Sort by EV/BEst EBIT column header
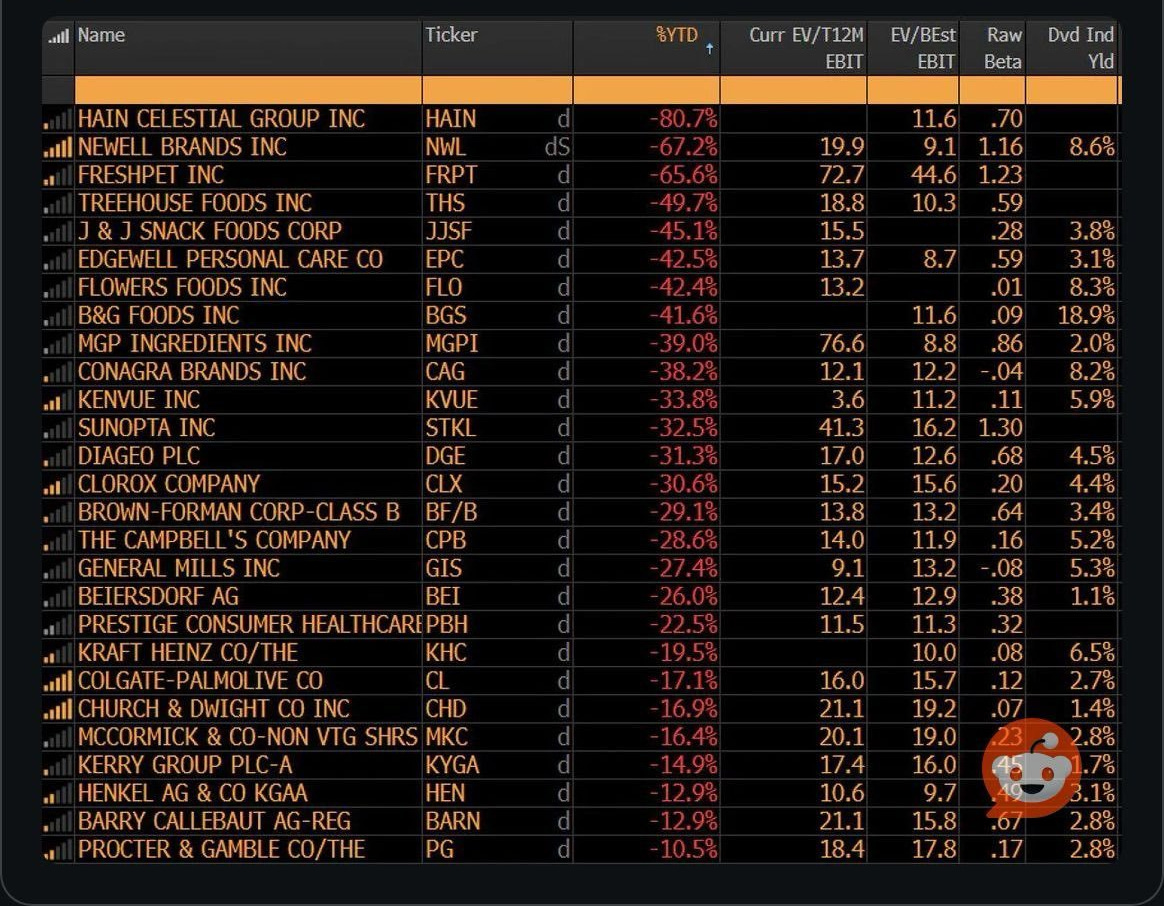This screenshot has height=906, width=1164. pyautogui.click(x=923, y=48)
